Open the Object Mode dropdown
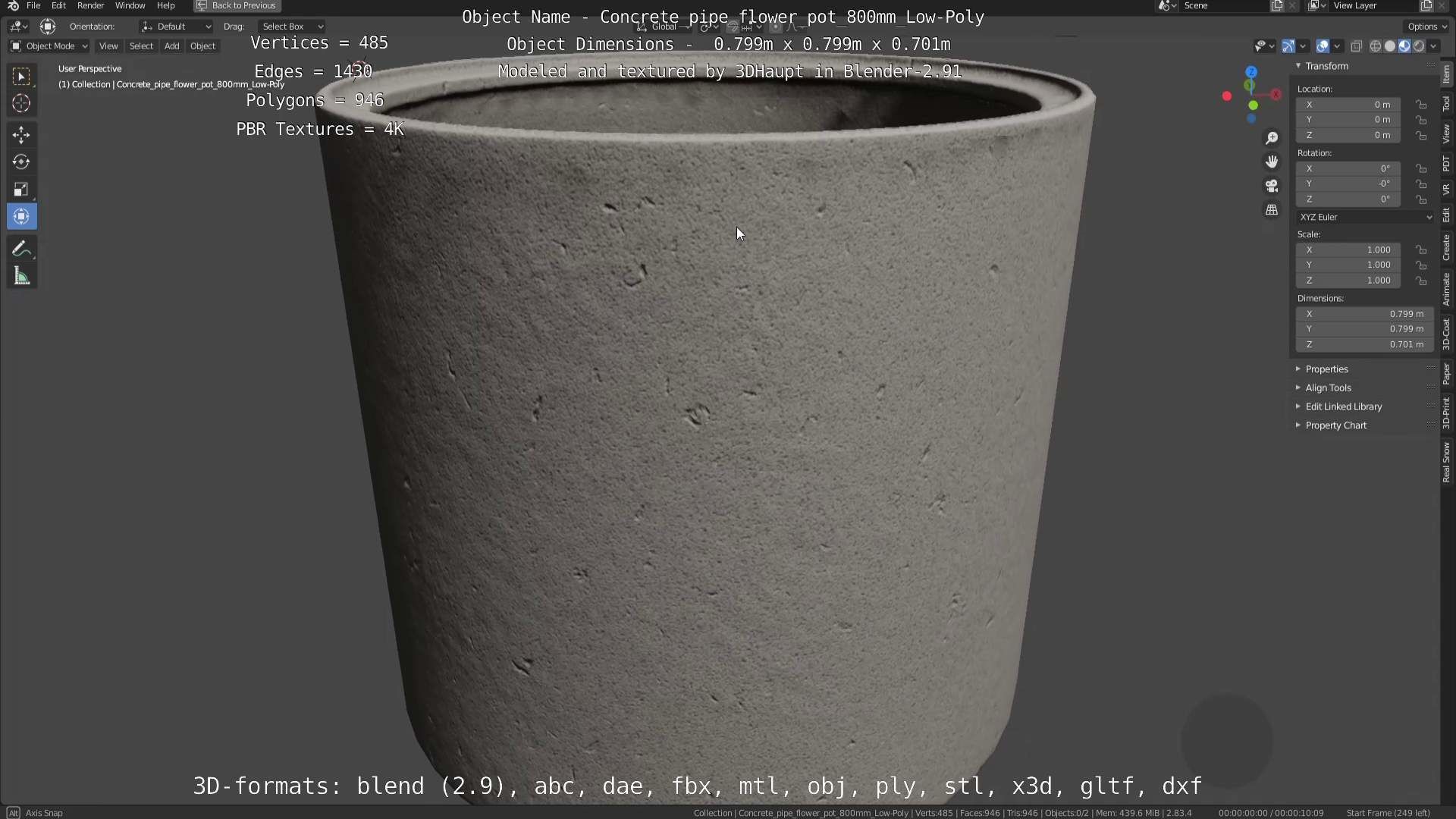 point(49,46)
